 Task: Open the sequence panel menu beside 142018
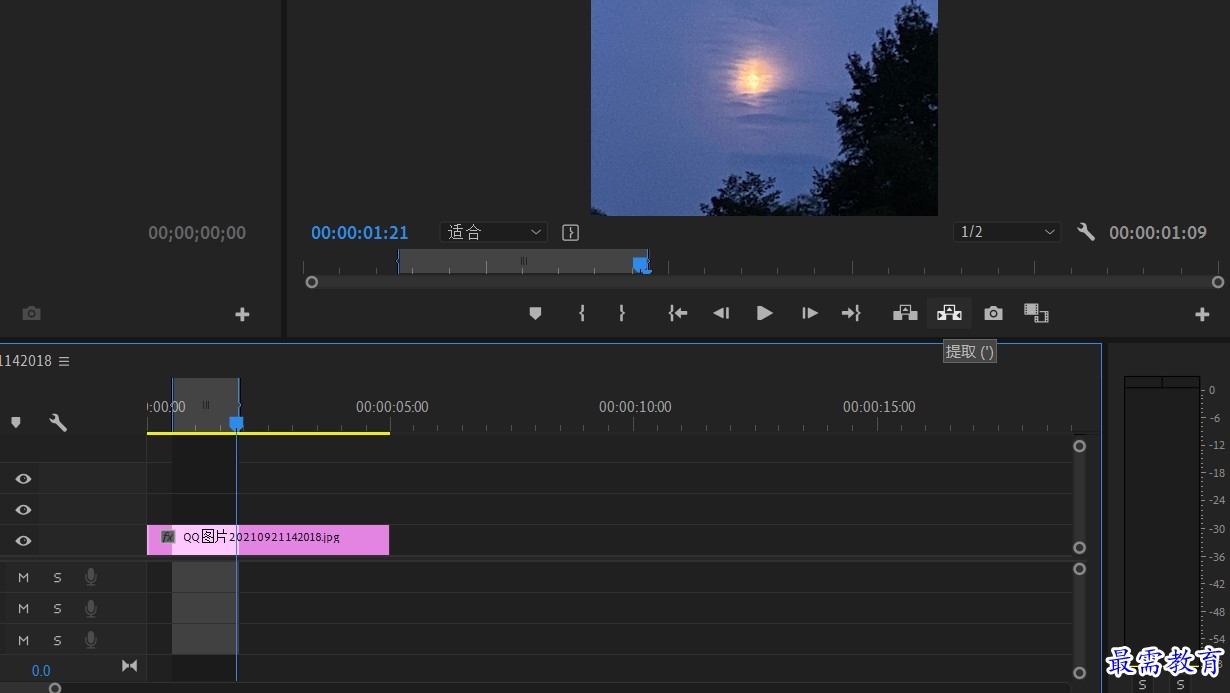64,361
